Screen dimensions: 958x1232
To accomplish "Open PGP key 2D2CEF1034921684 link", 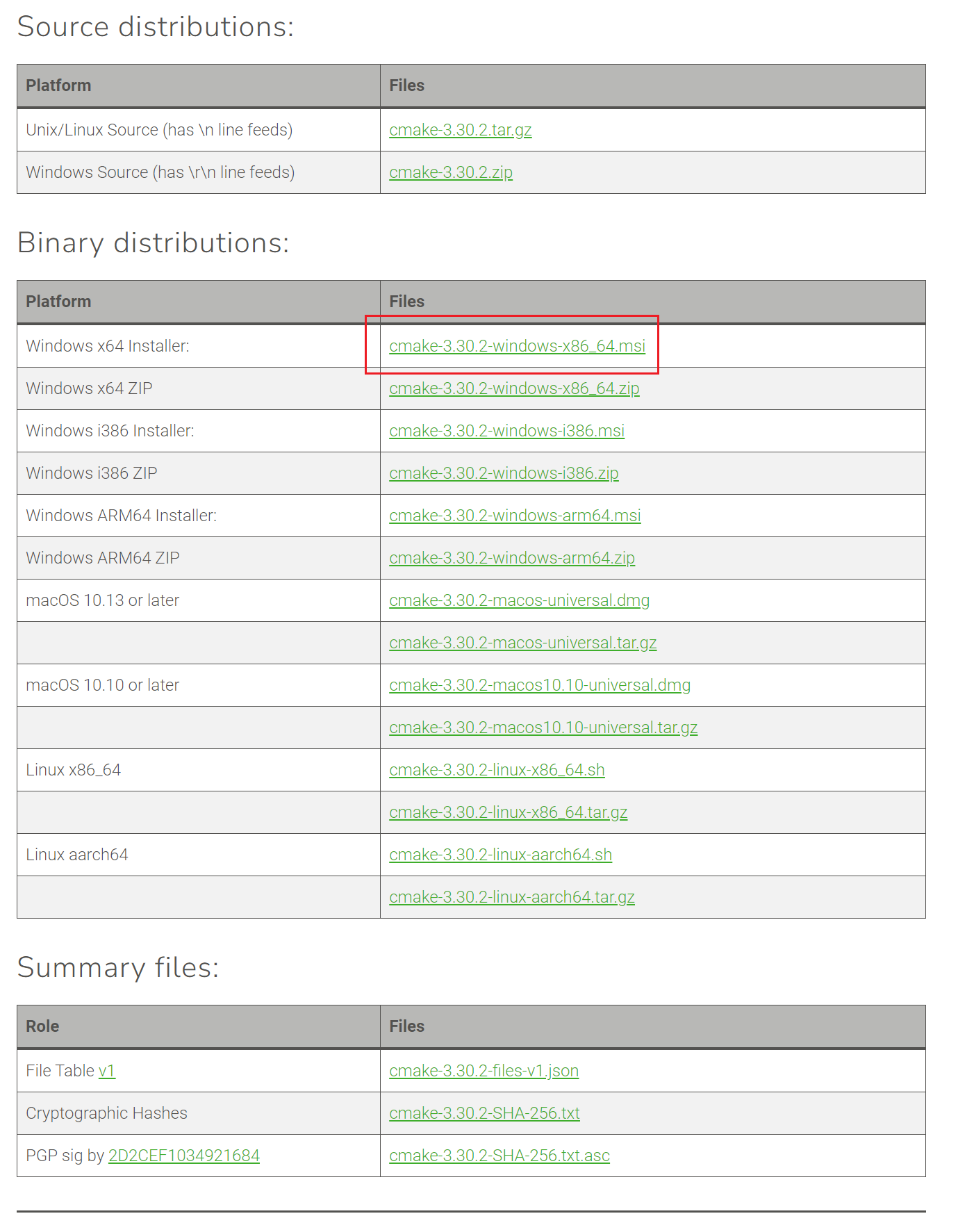I will tap(183, 1156).
